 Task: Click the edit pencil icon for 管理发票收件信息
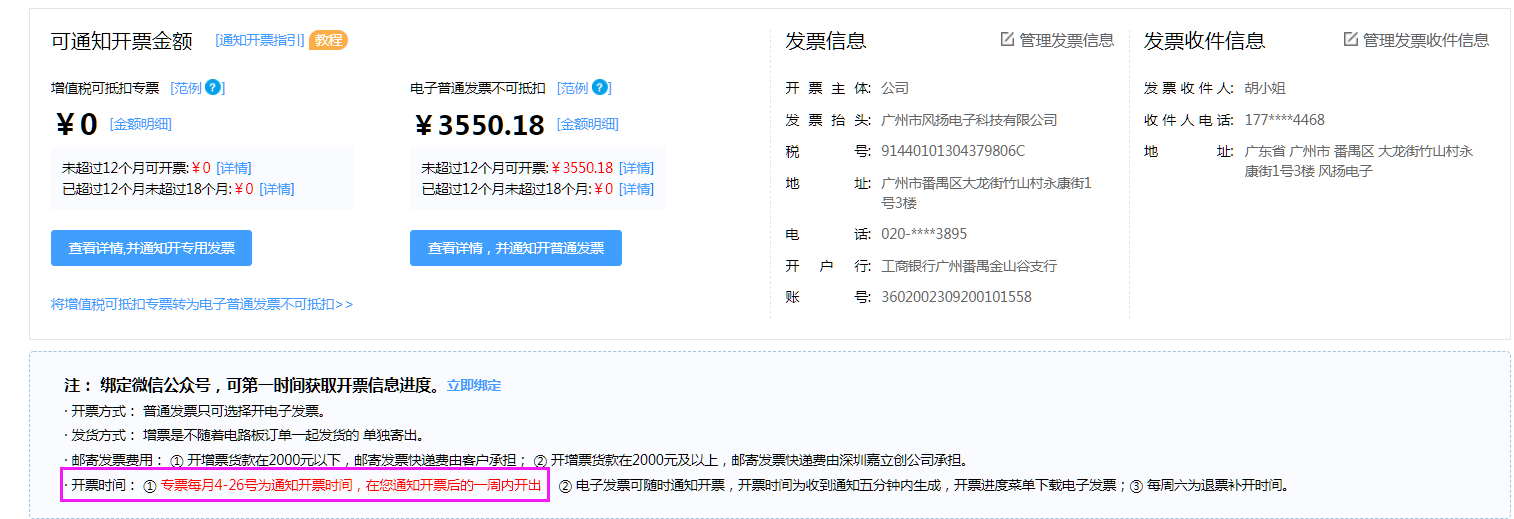point(1350,40)
